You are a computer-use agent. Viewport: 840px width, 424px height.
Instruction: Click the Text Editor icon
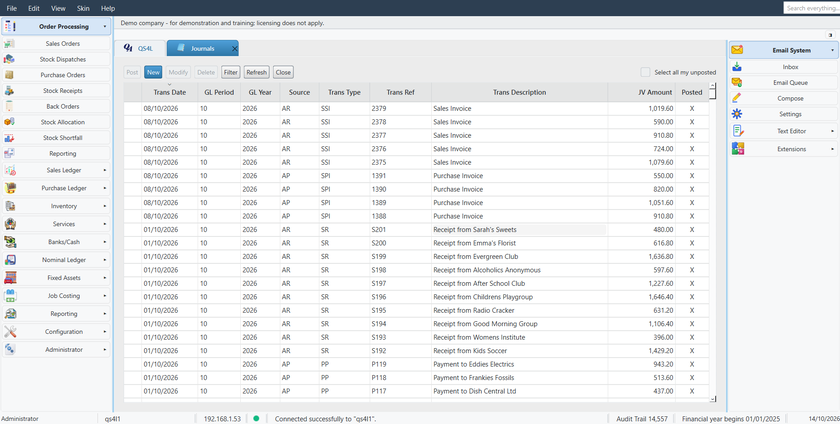pos(738,131)
